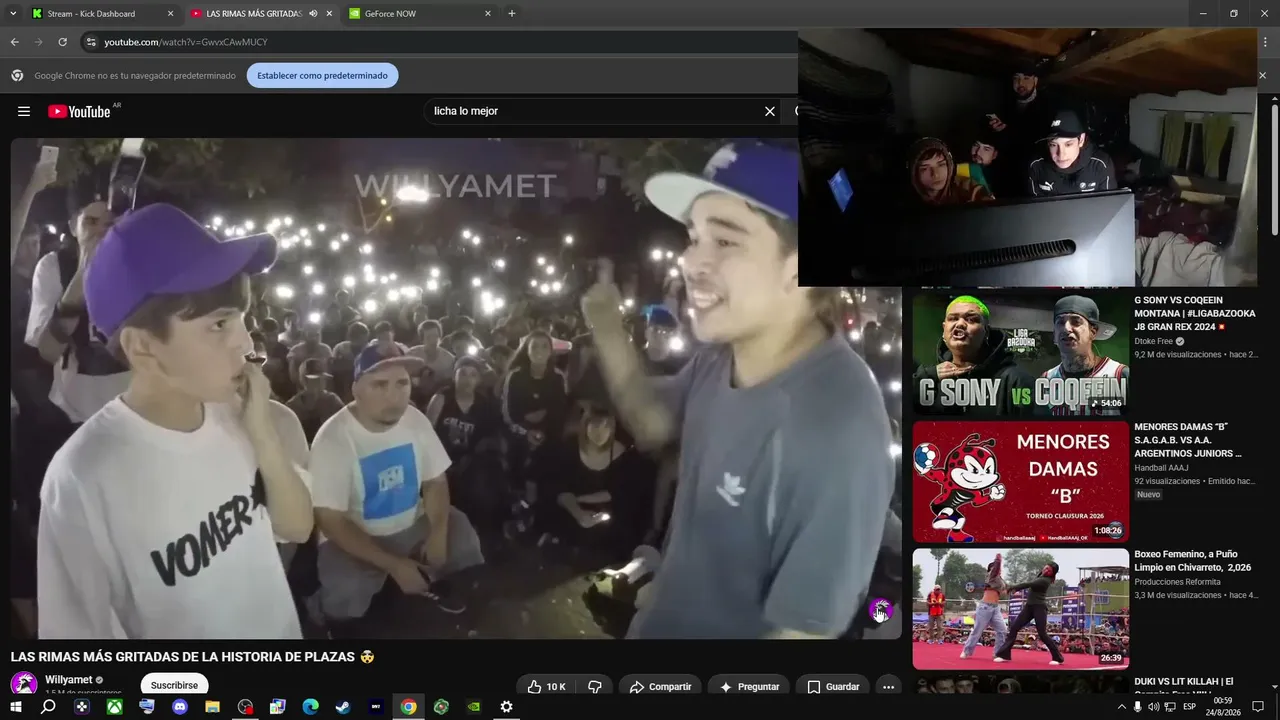
Task: Open the MENORES DAMAS B thumbnail
Action: point(1020,481)
